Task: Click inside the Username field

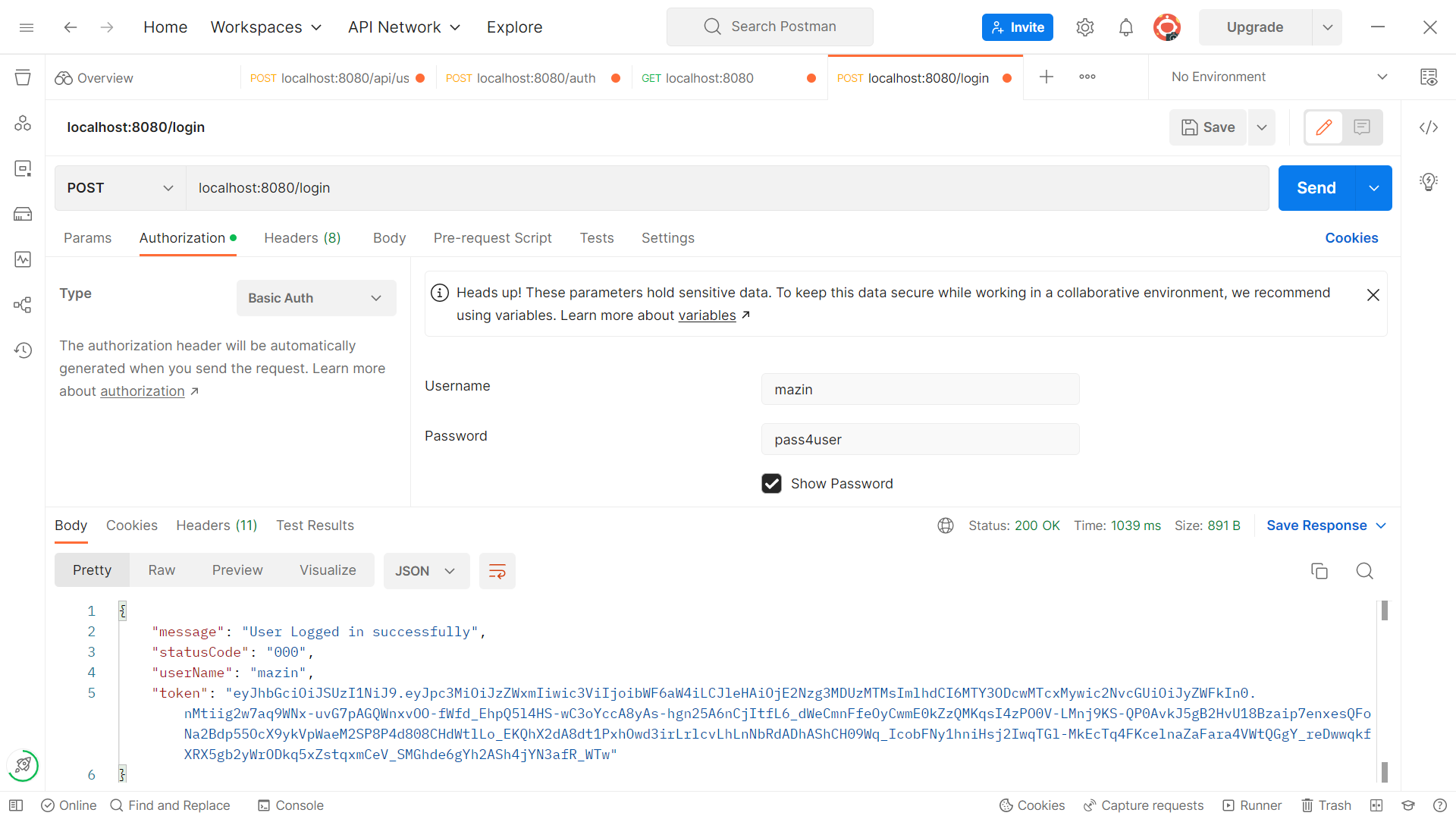Action: (x=919, y=389)
